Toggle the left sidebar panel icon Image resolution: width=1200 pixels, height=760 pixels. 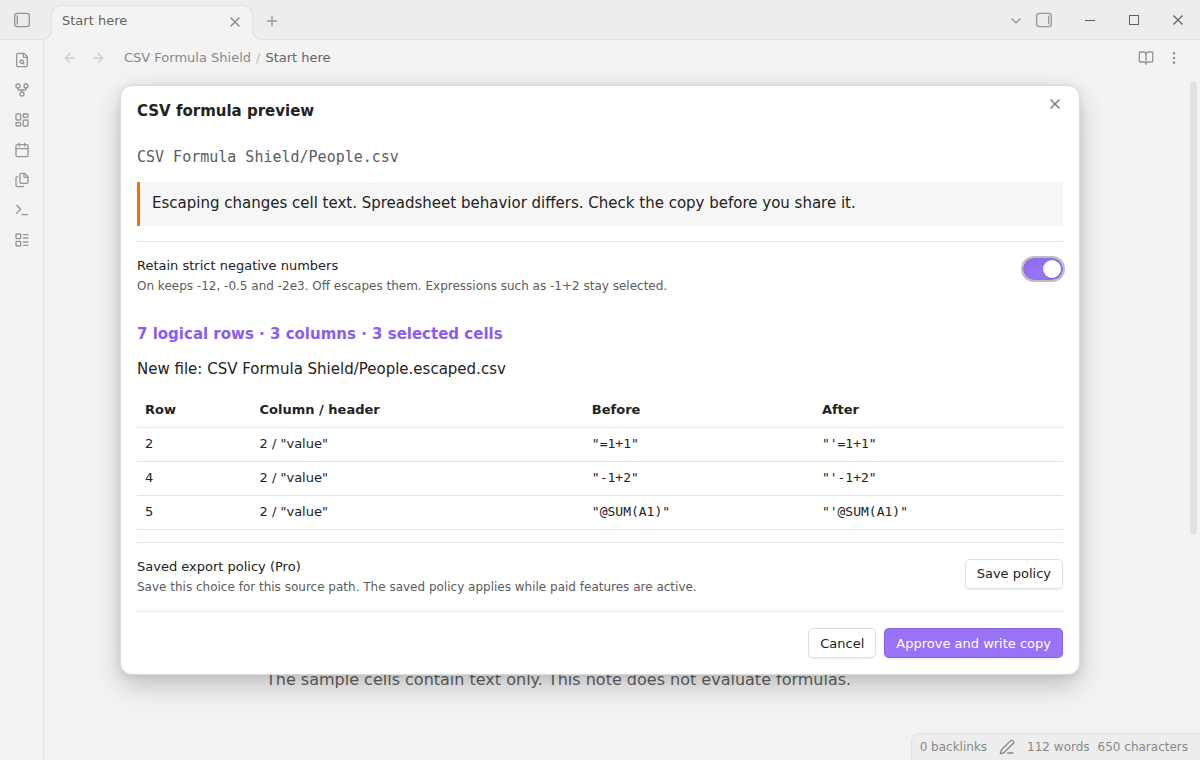point(22,20)
